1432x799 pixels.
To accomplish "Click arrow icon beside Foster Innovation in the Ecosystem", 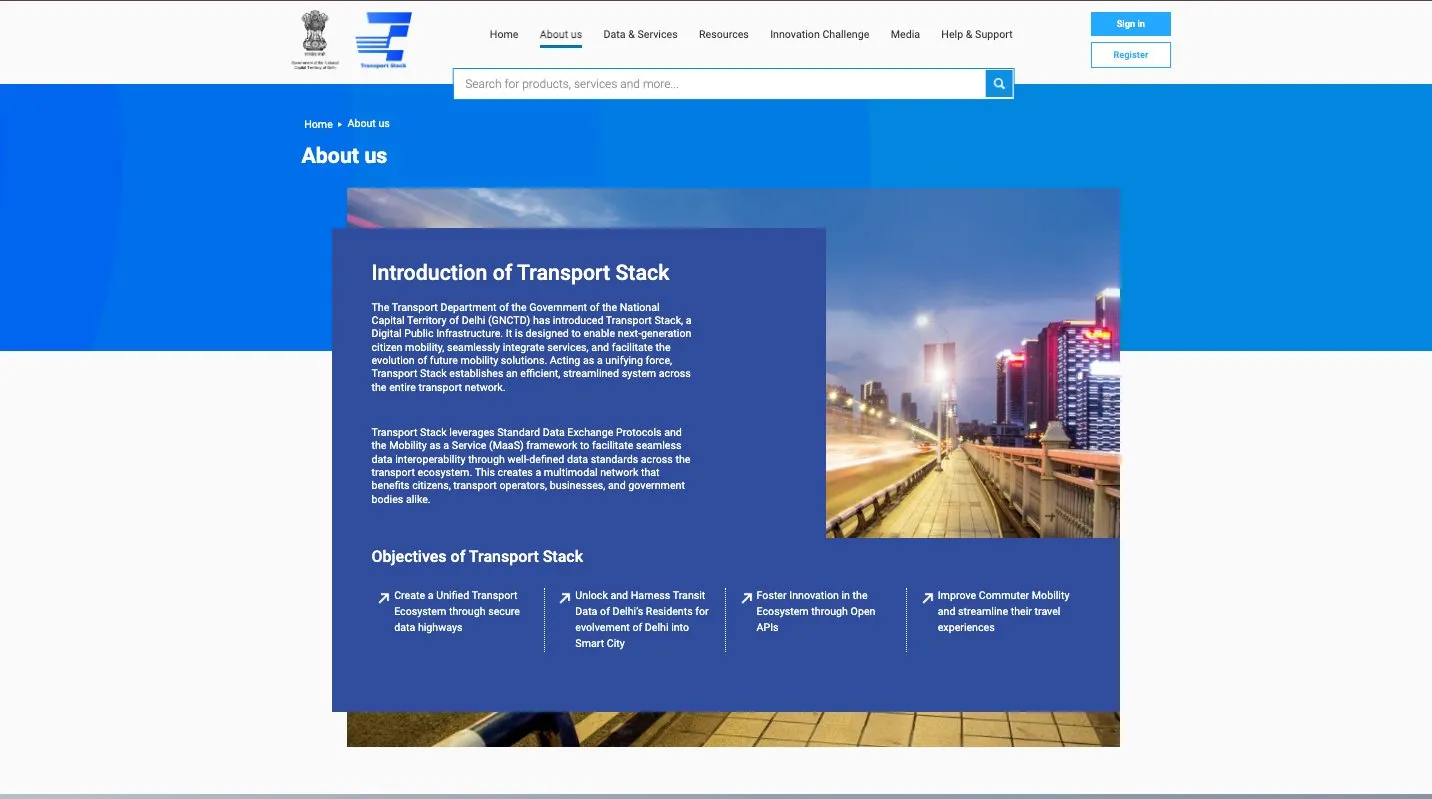I will pyautogui.click(x=746, y=598).
